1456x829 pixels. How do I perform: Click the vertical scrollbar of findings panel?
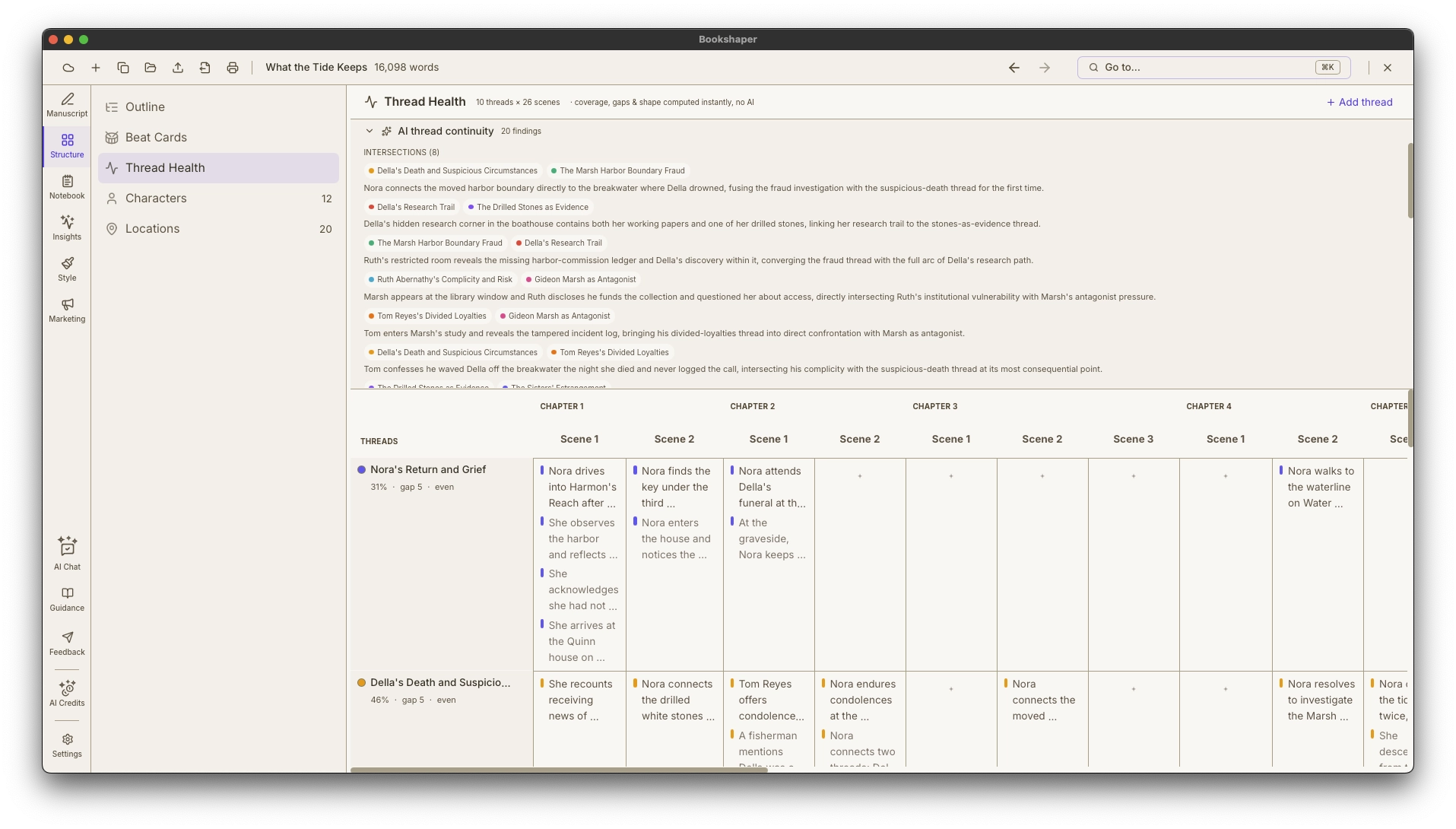click(x=1410, y=180)
